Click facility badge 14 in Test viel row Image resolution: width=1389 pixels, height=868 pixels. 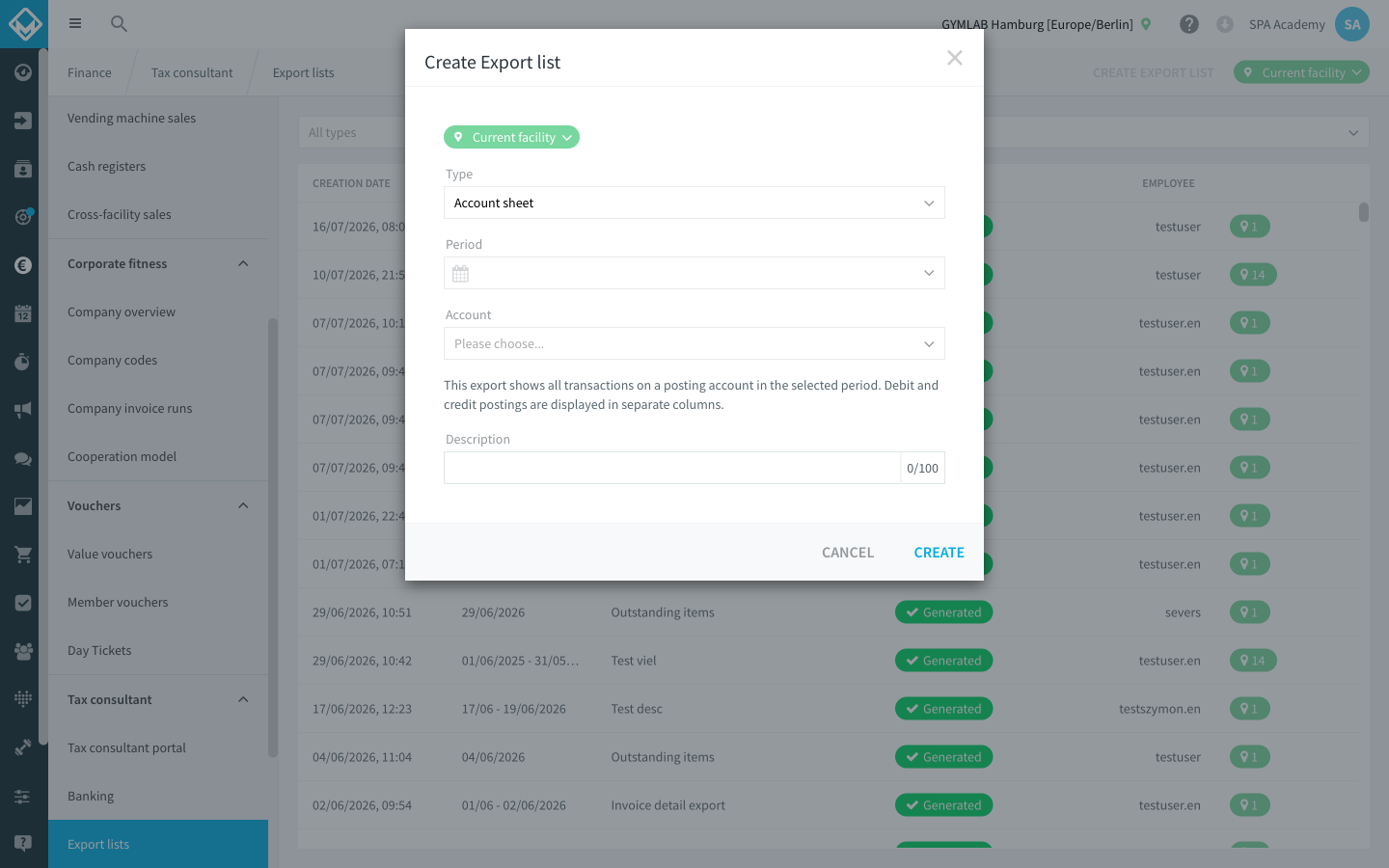pos(1253,661)
